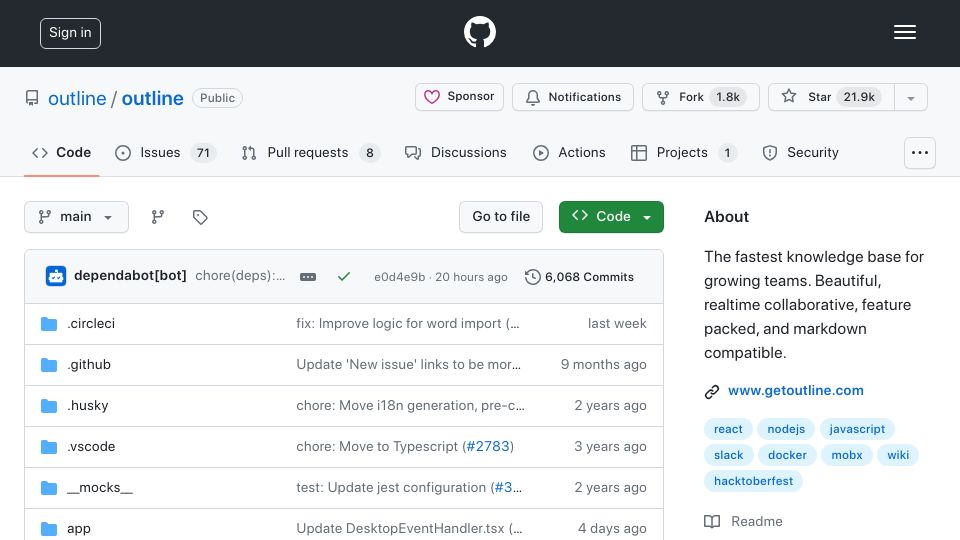The width and height of the screenshot is (960, 540).
Task: Open the Actions tab
Action: click(569, 152)
